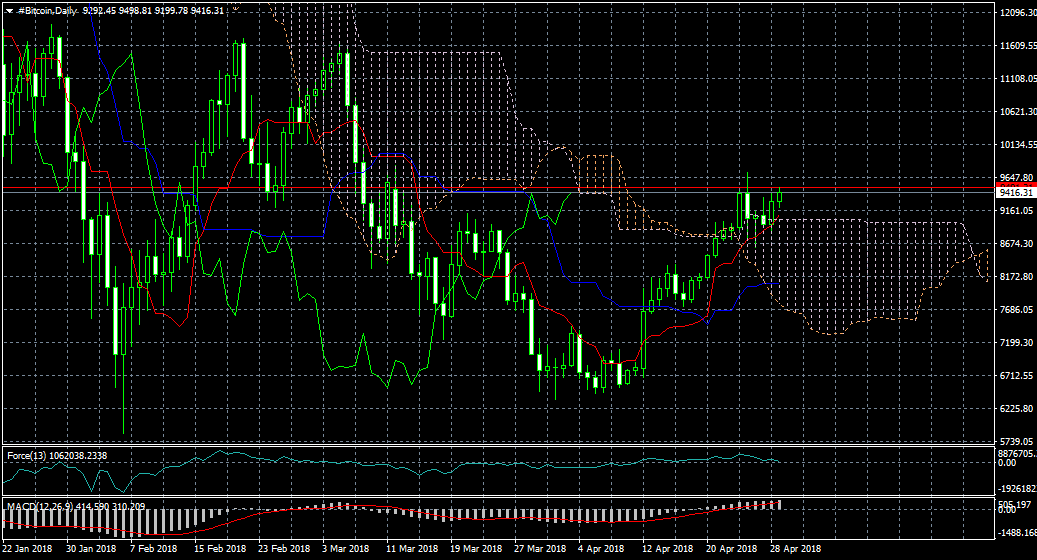Screen dimensions: 1037x560
Task: Click the 7199.30 price scale label
Action: tap(1017, 343)
